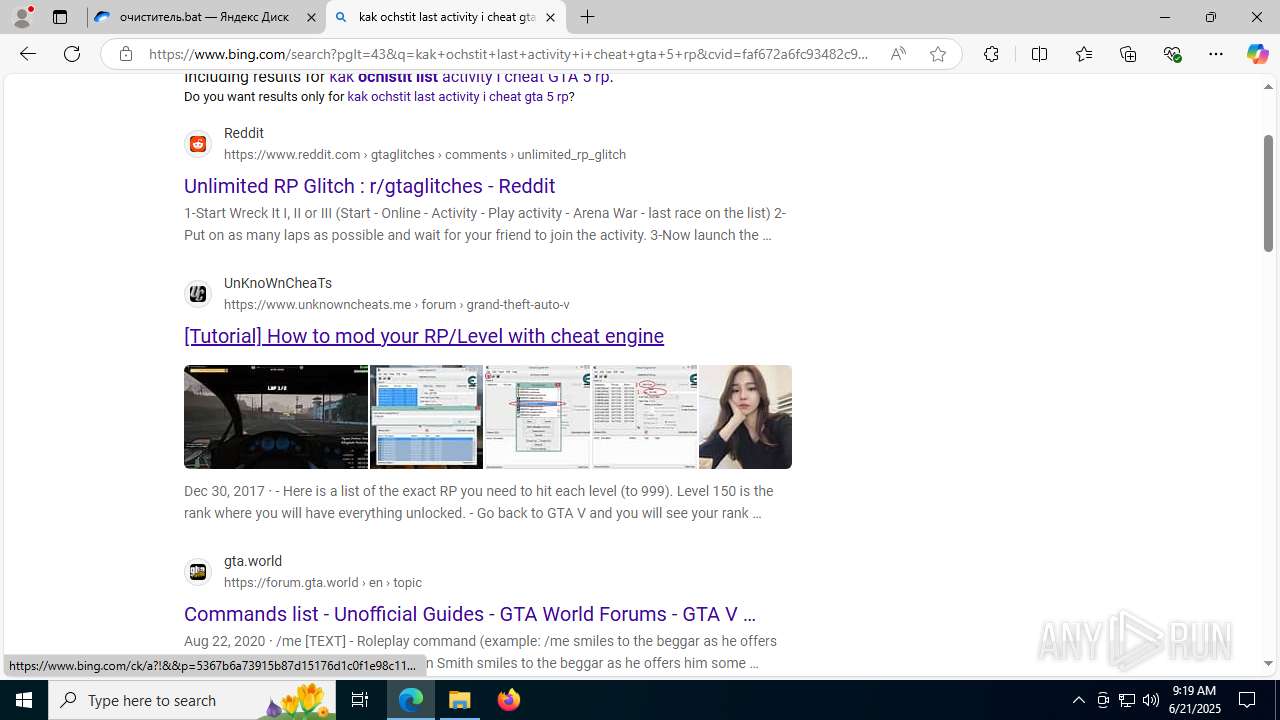Refresh the current page

click(72, 54)
